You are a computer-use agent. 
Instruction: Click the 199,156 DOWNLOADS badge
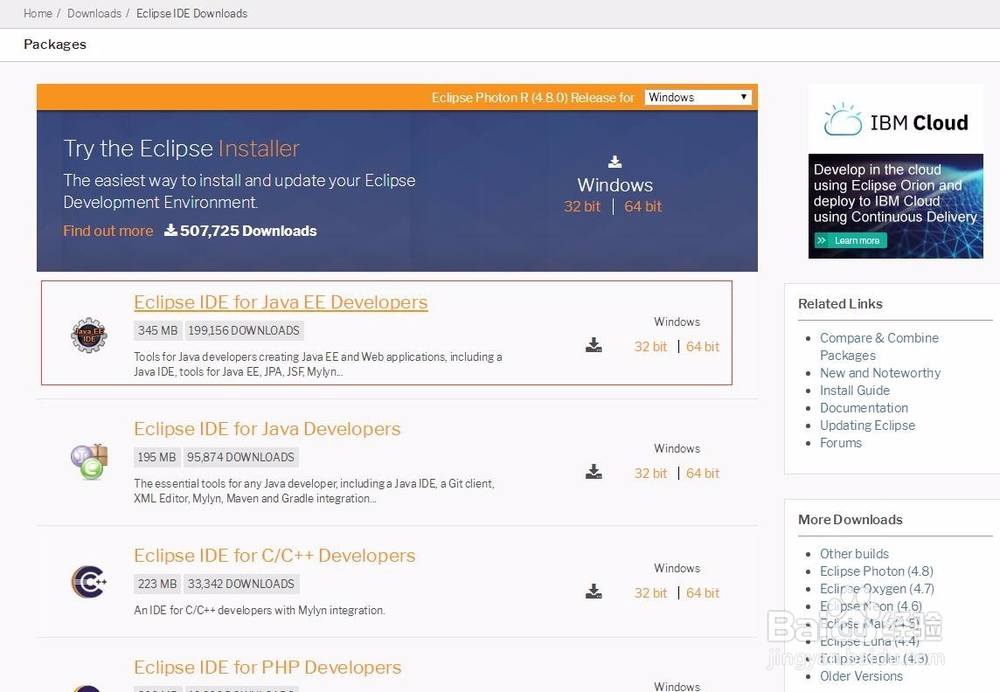[x=244, y=330]
